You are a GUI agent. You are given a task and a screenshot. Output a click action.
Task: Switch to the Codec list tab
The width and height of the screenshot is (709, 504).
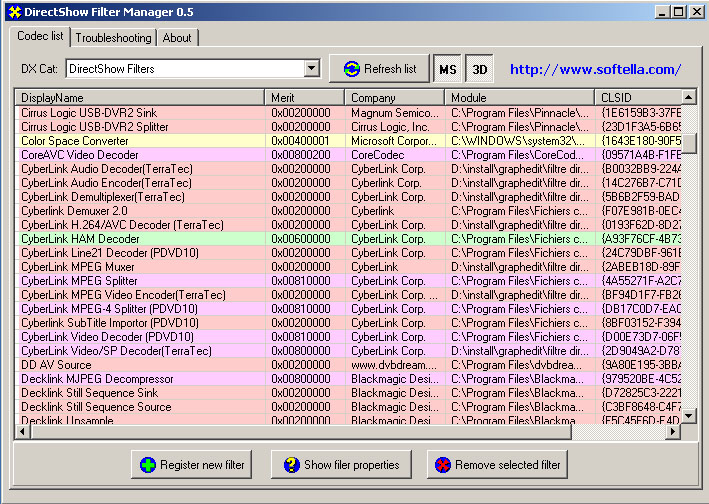[40, 36]
